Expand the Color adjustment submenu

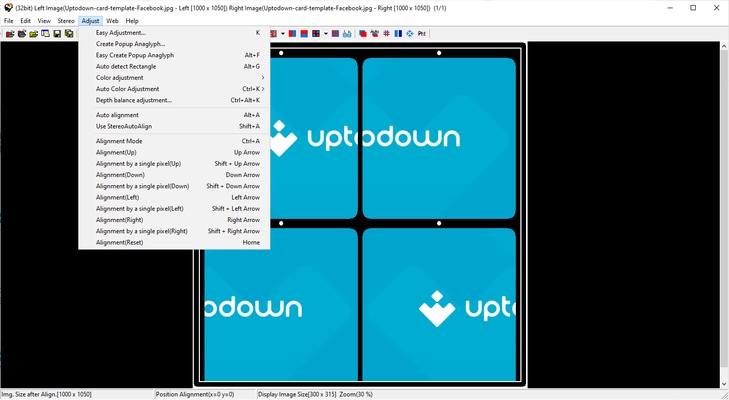click(174, 78)
